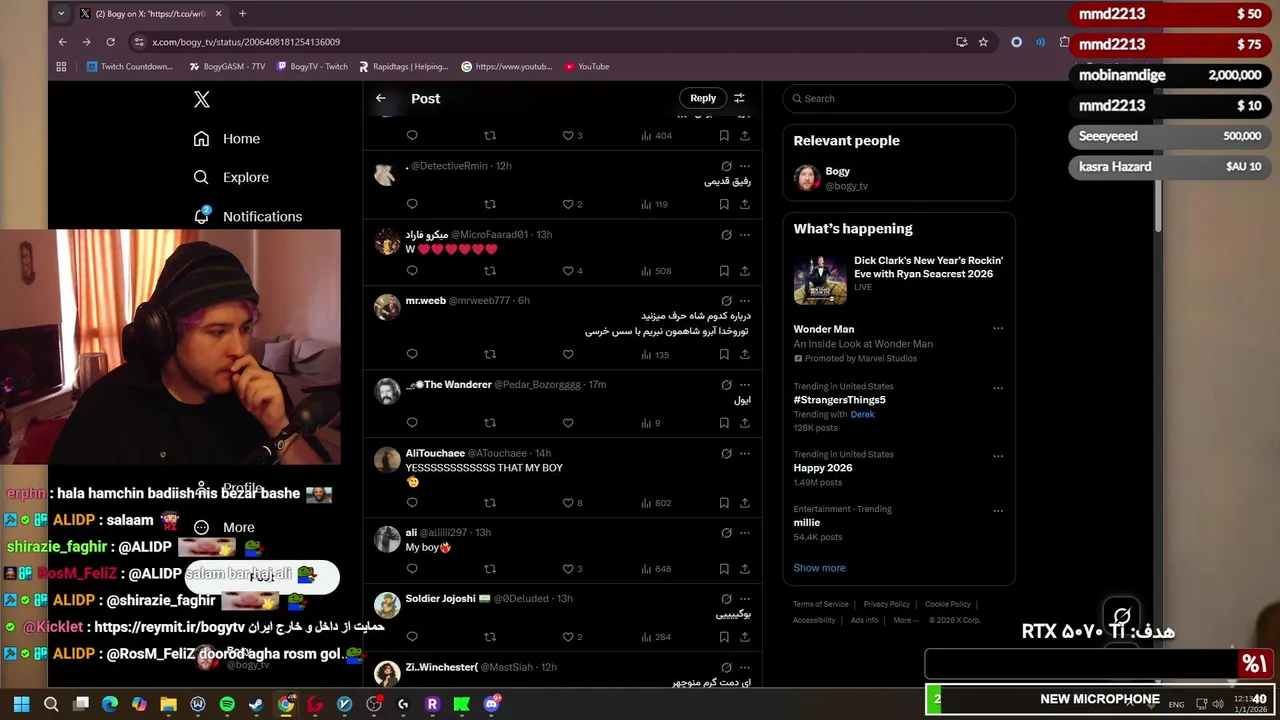
Task: Select the 'Bogy on X' browser tab
Action: pyautogui.click(x=150, y=14)
